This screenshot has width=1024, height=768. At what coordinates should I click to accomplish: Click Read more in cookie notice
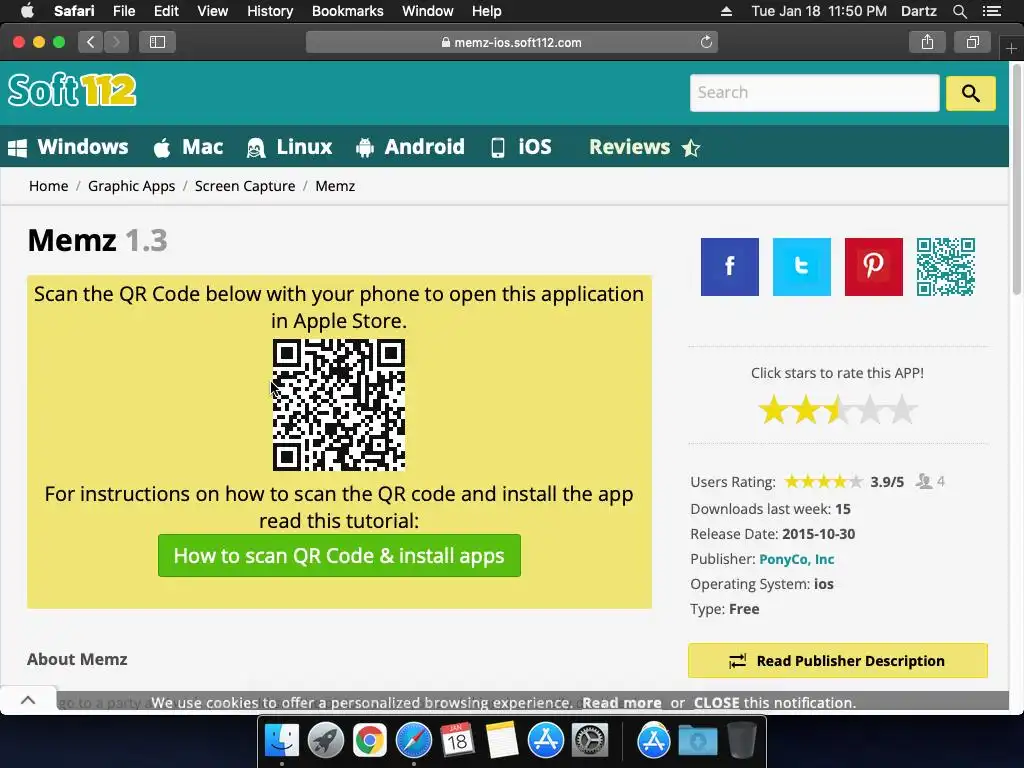click(621, 703)
